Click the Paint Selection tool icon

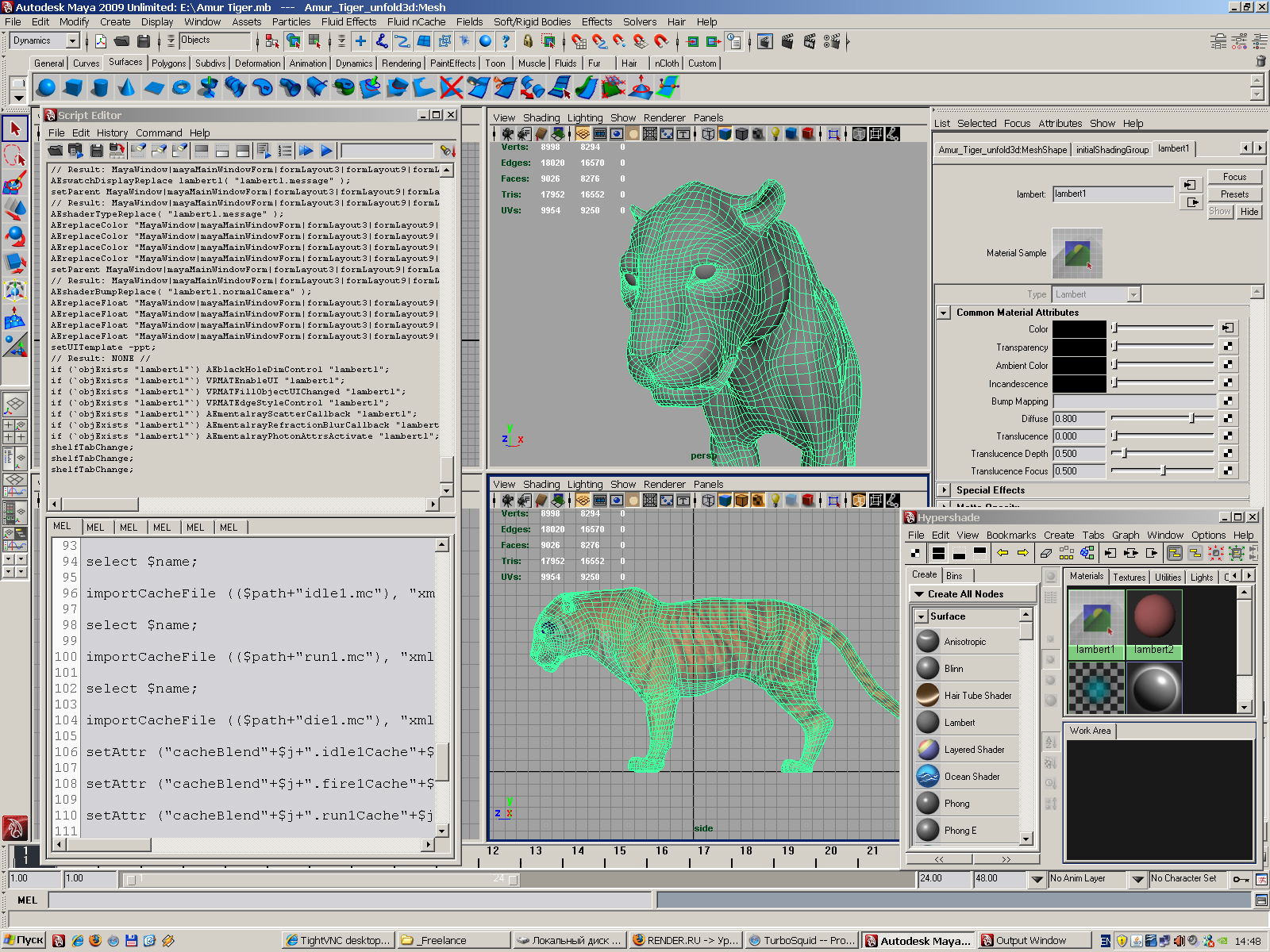coord(15,182)
